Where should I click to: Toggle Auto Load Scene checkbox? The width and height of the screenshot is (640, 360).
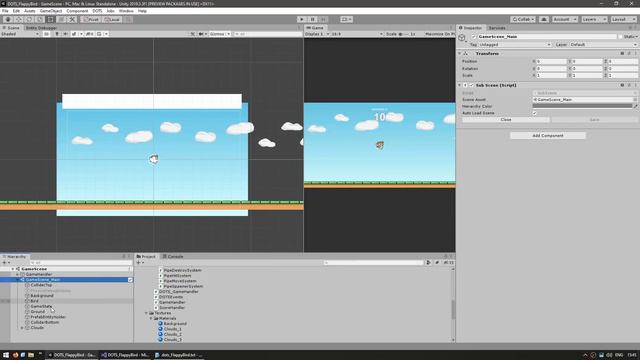[x=535, y=113]
